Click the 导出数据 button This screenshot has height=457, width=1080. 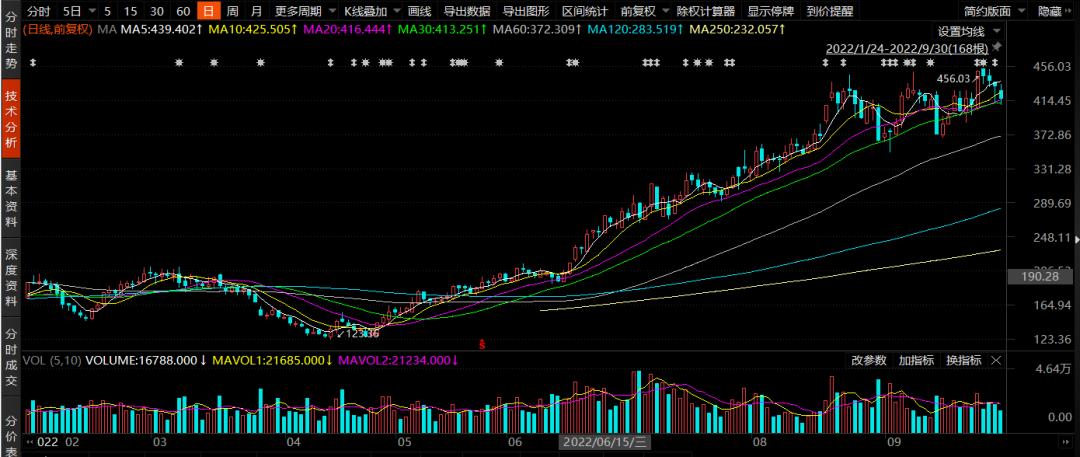(x=467, y=11)
